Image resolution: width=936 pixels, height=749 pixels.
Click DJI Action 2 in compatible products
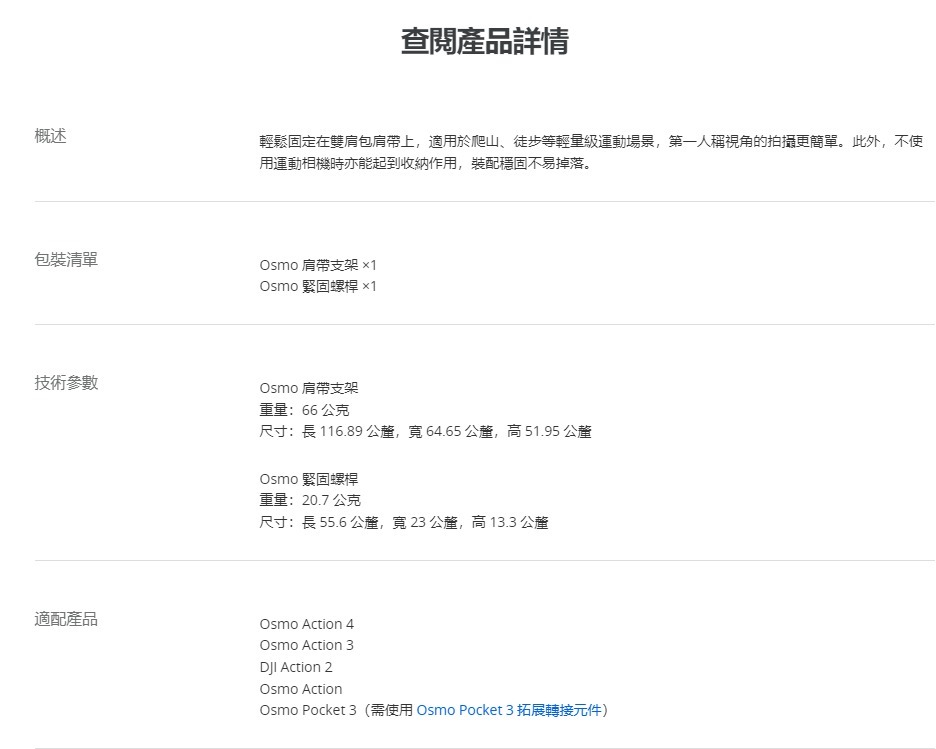pos(296,667)
